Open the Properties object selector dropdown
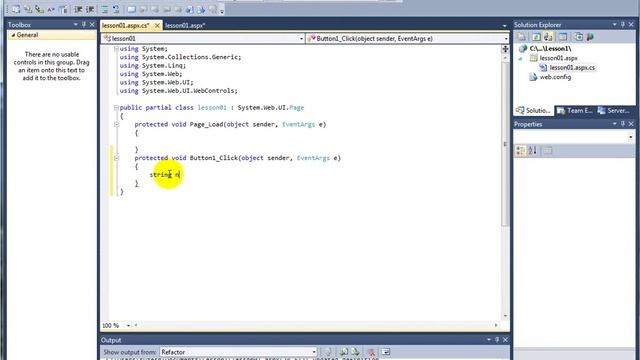 pos(631,137)
